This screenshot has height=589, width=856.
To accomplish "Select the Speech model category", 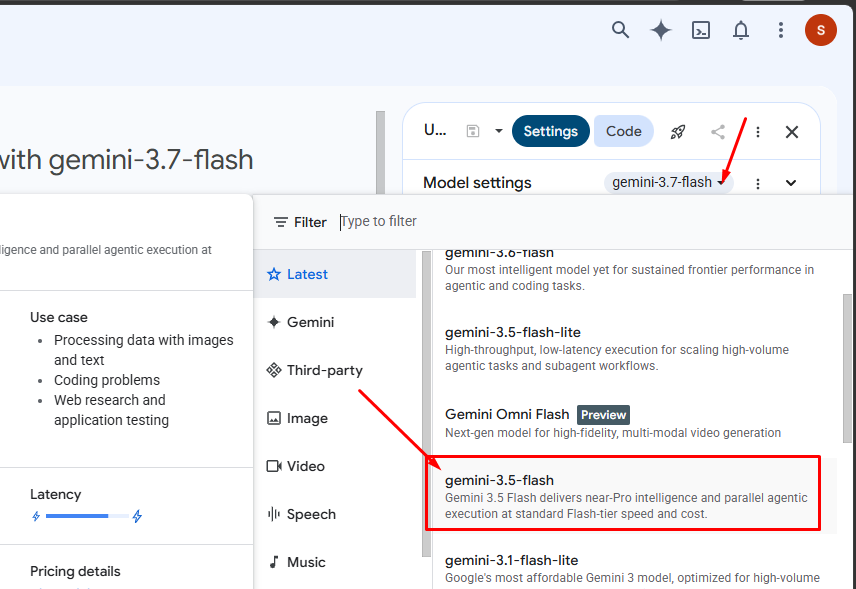I will 335,514.
